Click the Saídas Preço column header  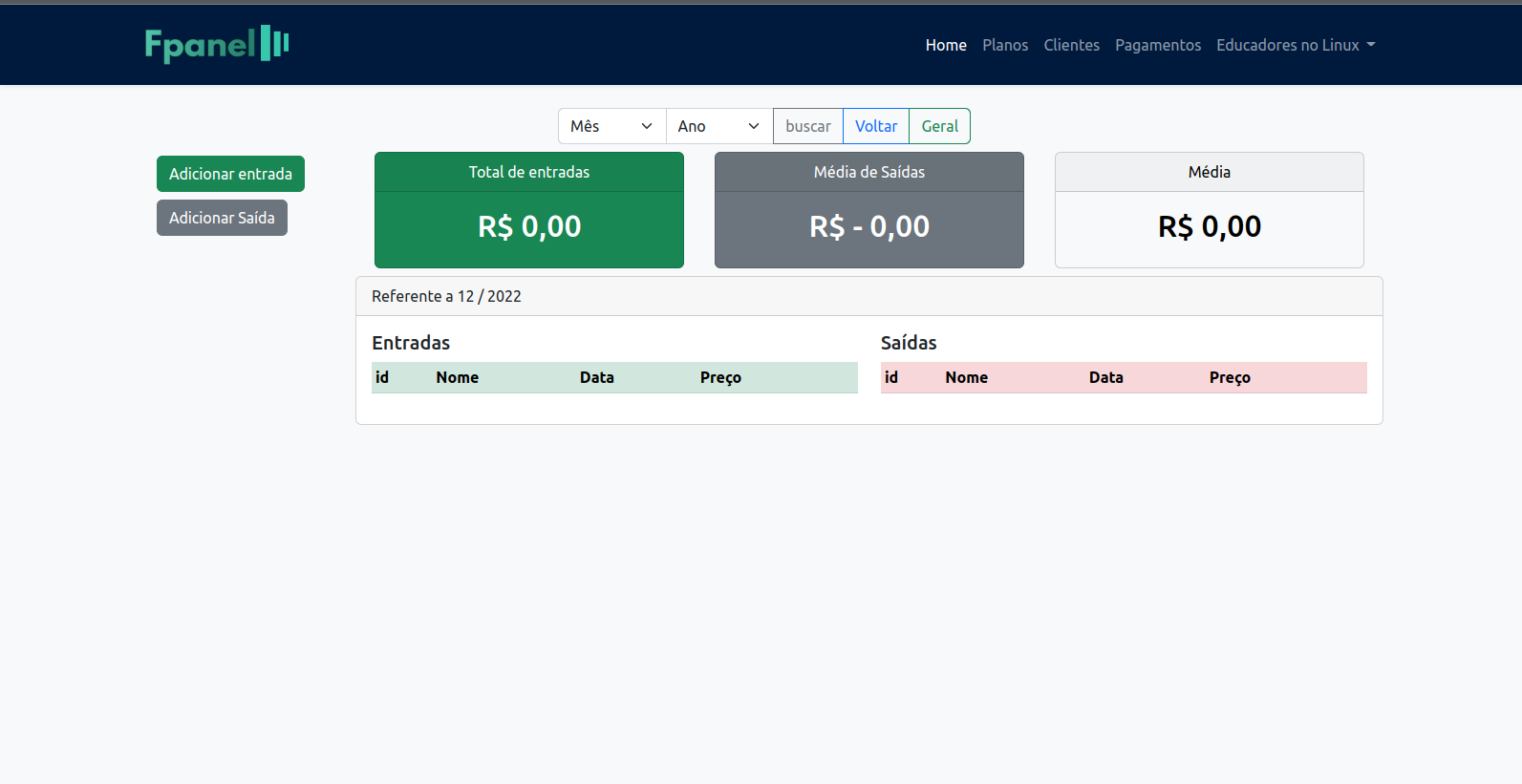tap(1230, 377)
